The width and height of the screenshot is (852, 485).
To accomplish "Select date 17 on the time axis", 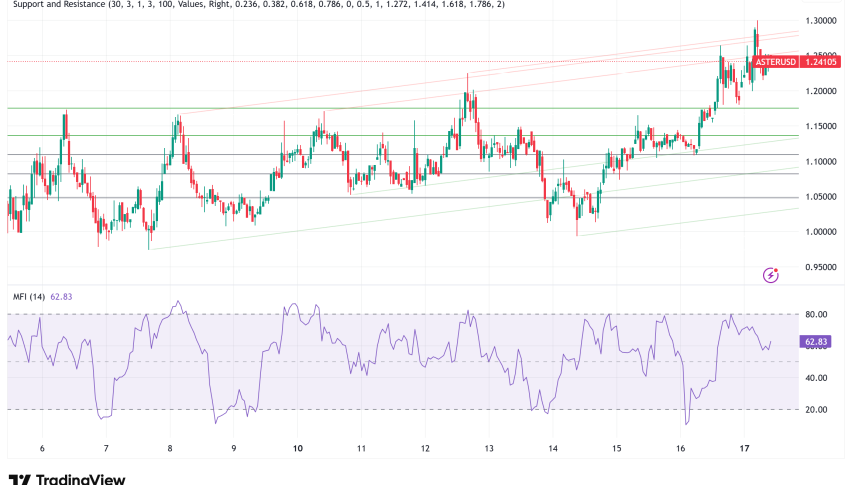I will tap(743, 449).
